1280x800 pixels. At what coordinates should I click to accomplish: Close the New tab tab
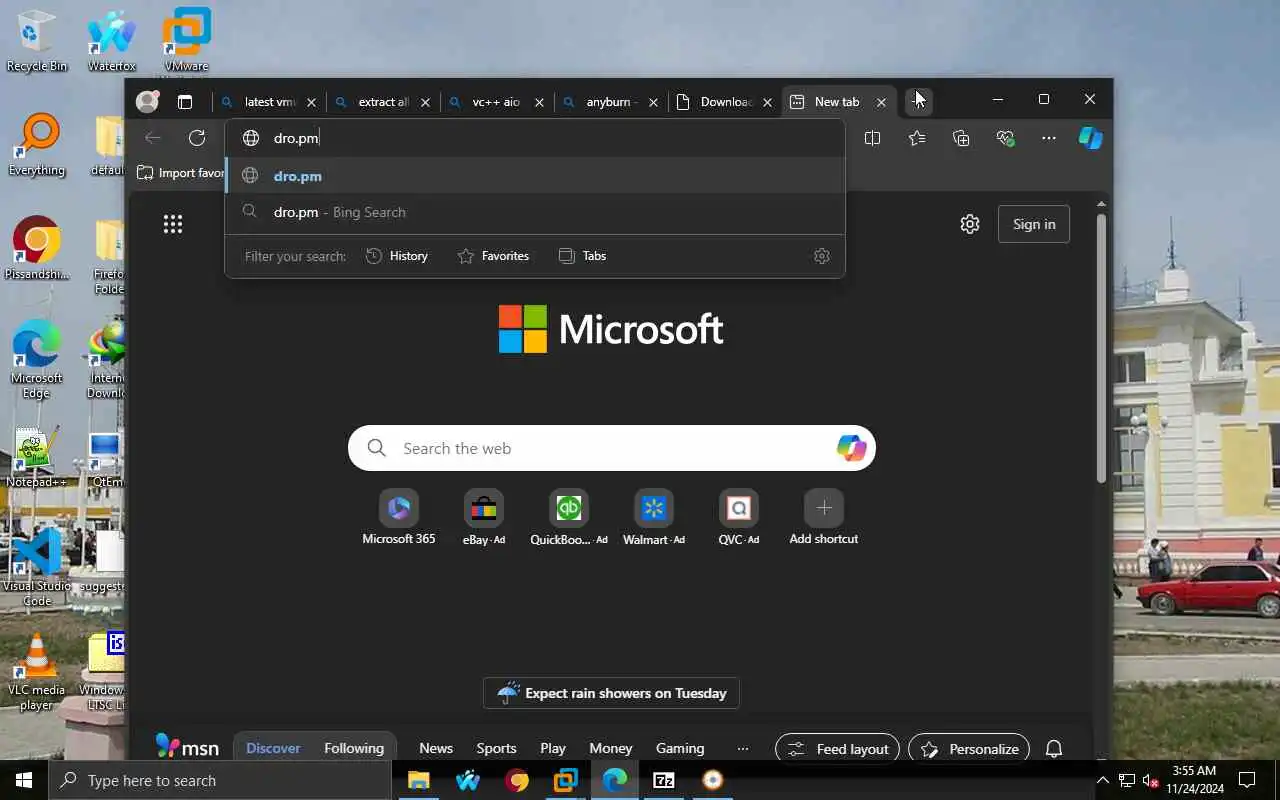(881, 102)
